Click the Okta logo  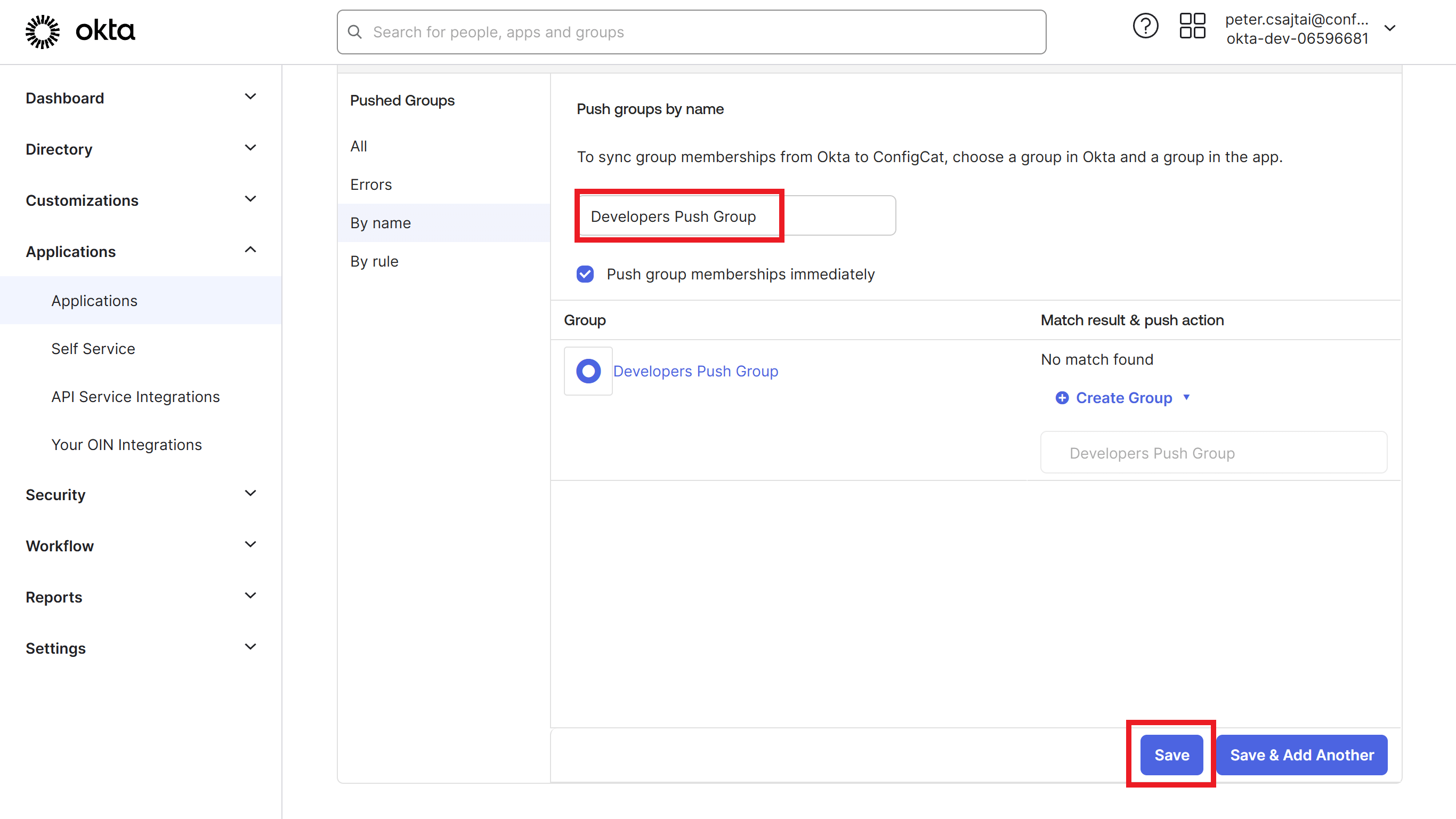[x=79, y=31]
